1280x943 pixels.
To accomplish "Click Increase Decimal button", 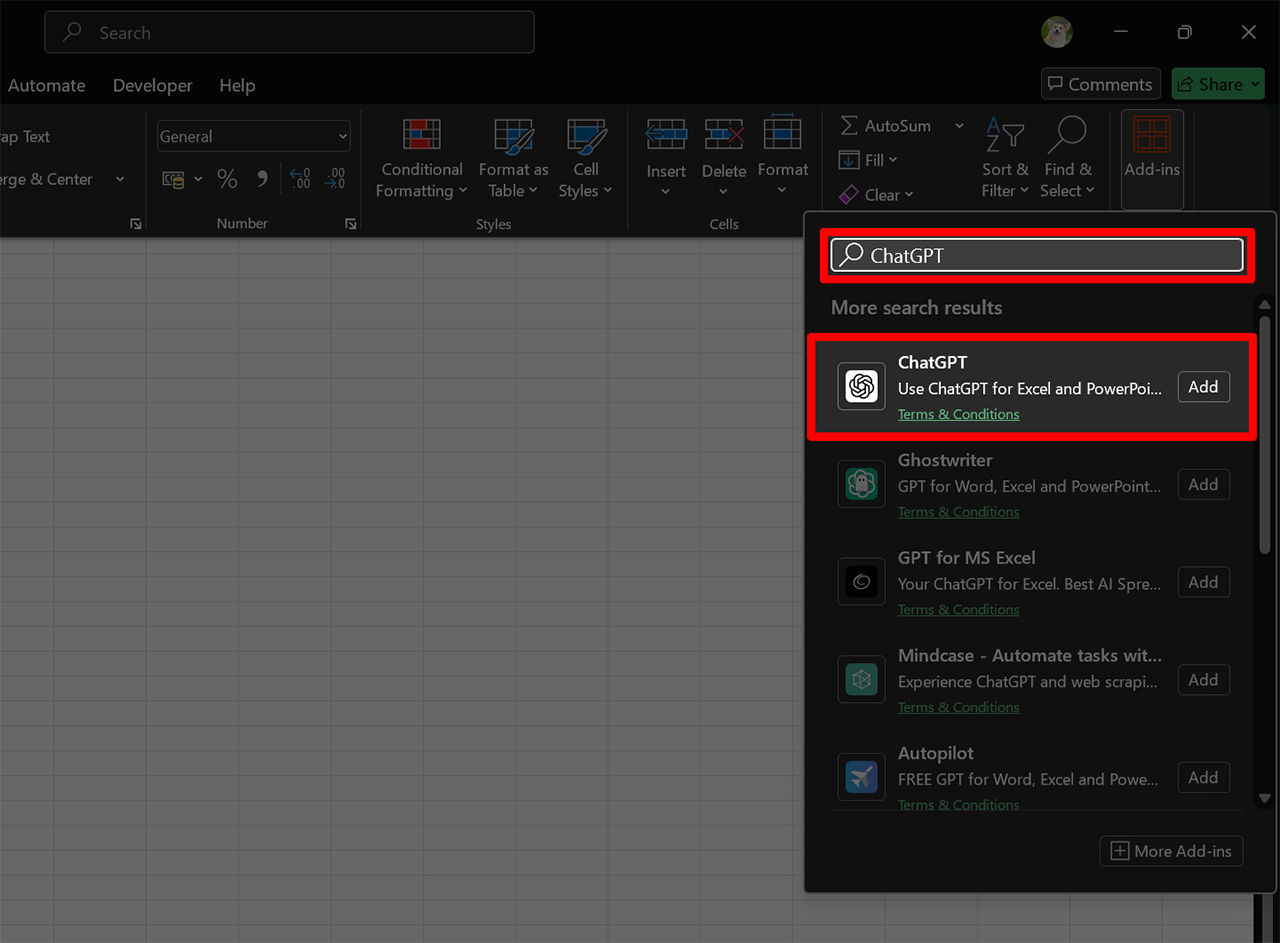I will 300,179.
